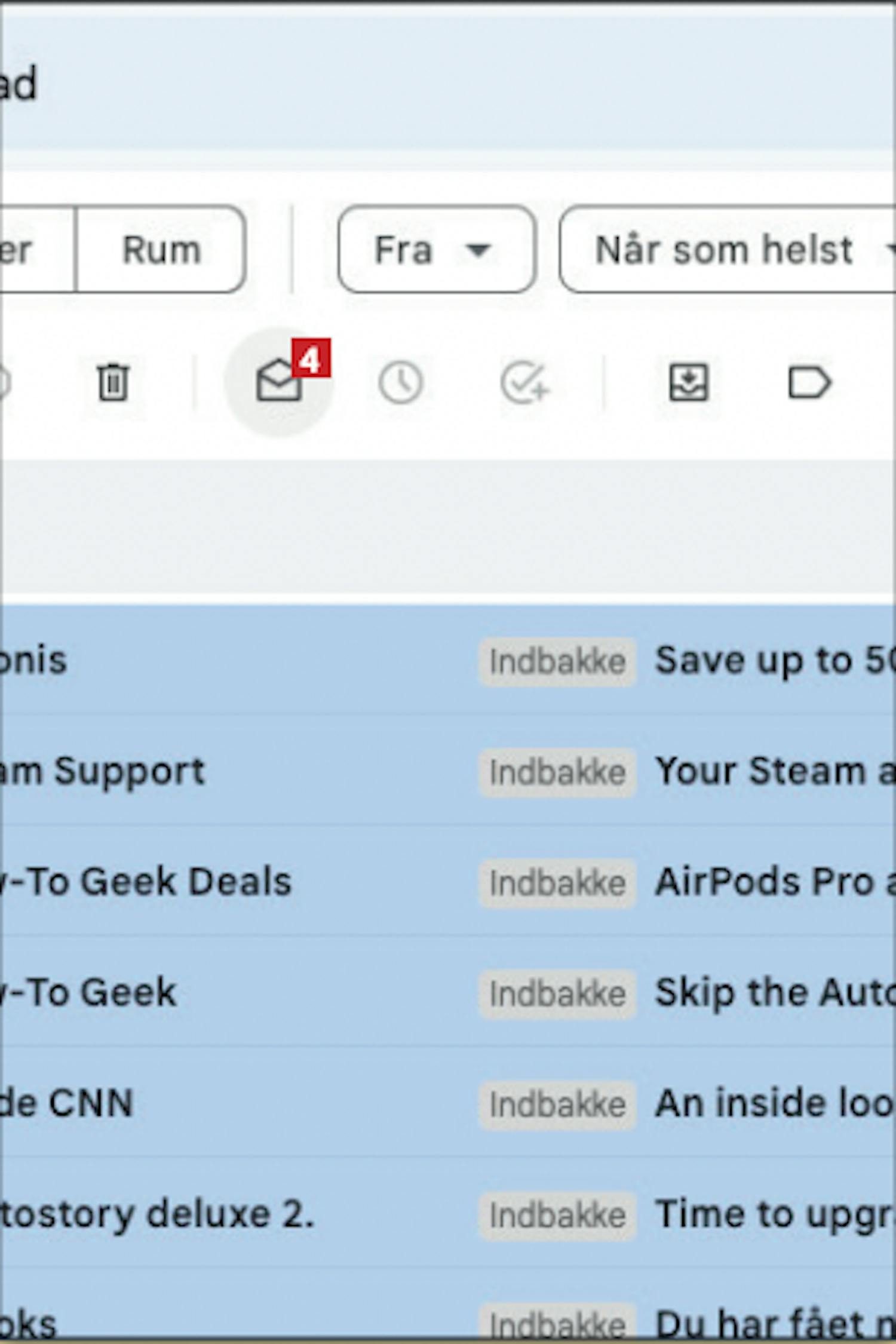Viewport: 896px width, 1344px height.
Task: Open the labels tag icon
Action: (809, 382)
